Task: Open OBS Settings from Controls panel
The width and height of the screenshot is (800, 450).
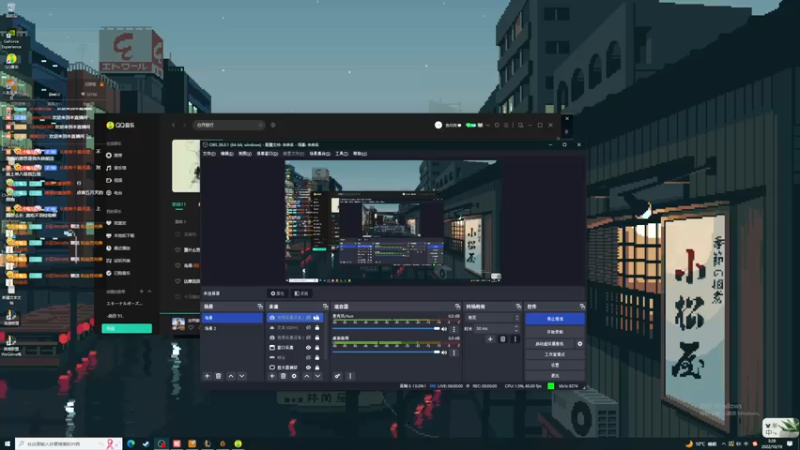Action: (x=555, y=365)
